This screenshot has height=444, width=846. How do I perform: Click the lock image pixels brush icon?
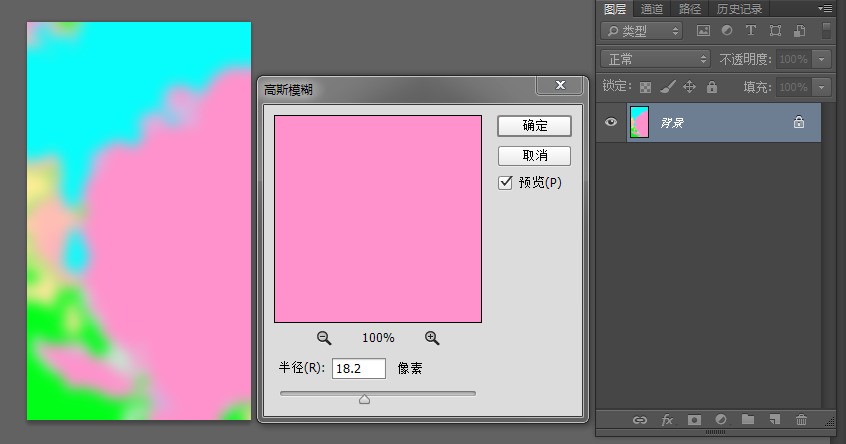point(668,87)
